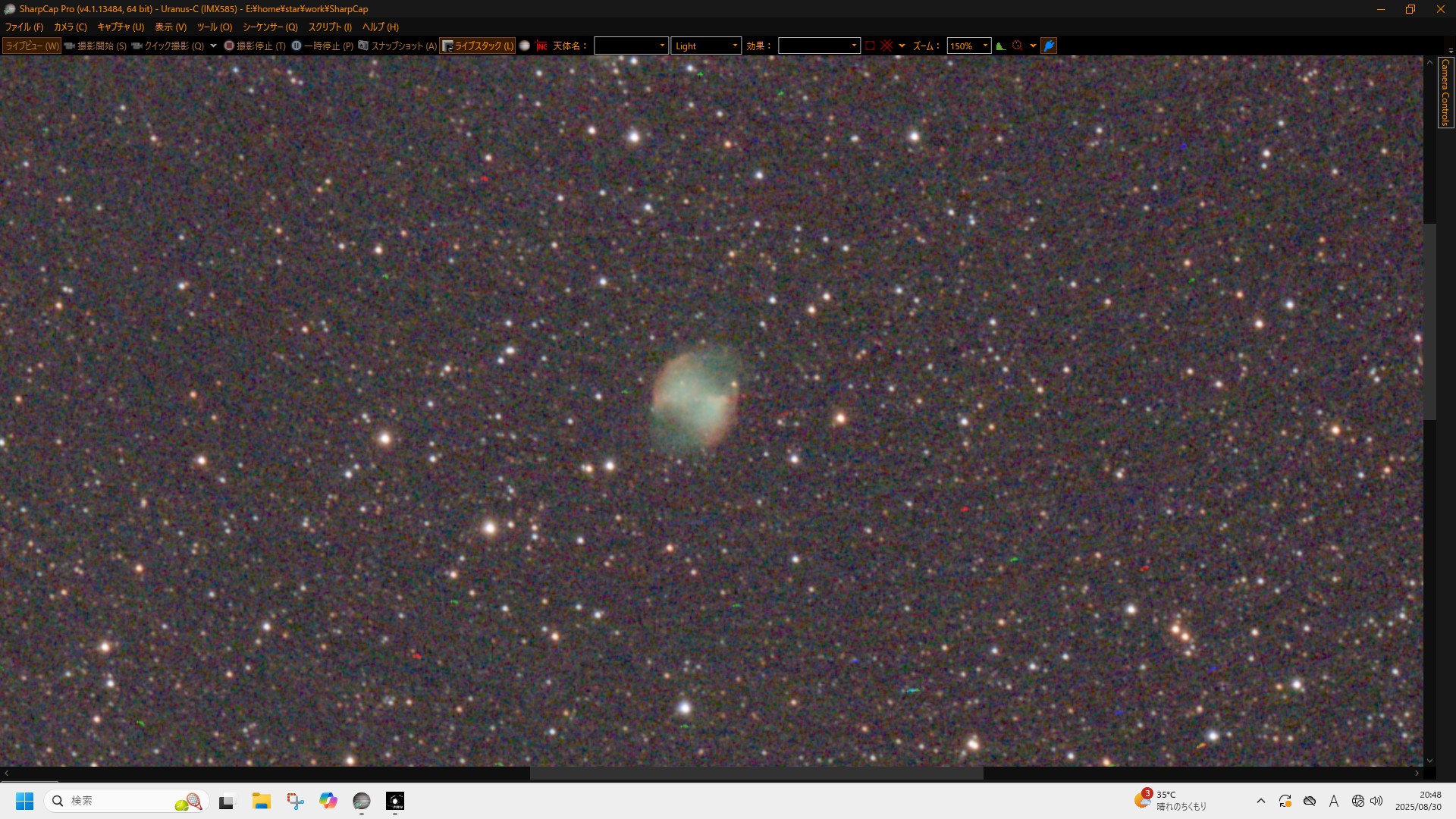Toggle Live View (ライブビュー) mode
The height and width of the screenshot is (819, 1456).
click(x=32, y=45)
